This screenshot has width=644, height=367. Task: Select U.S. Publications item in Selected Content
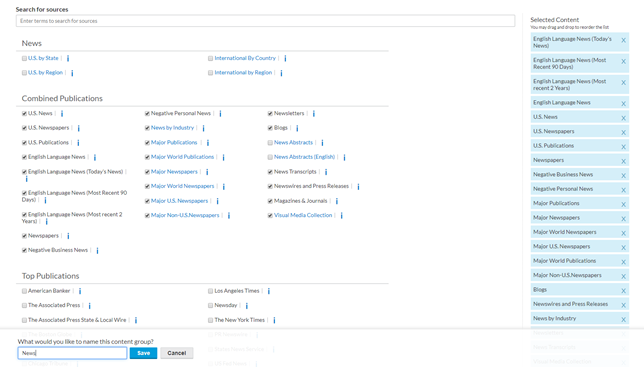pos(580,146)
